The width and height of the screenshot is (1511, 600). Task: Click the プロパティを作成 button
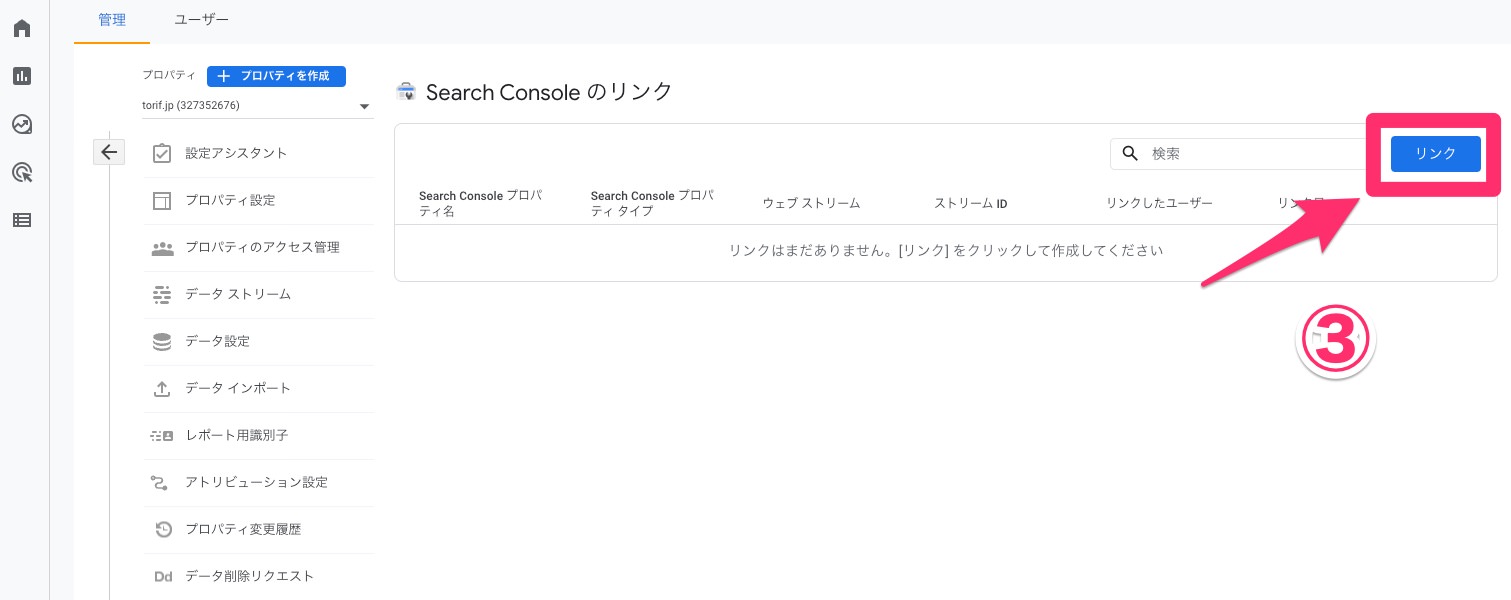276,76
